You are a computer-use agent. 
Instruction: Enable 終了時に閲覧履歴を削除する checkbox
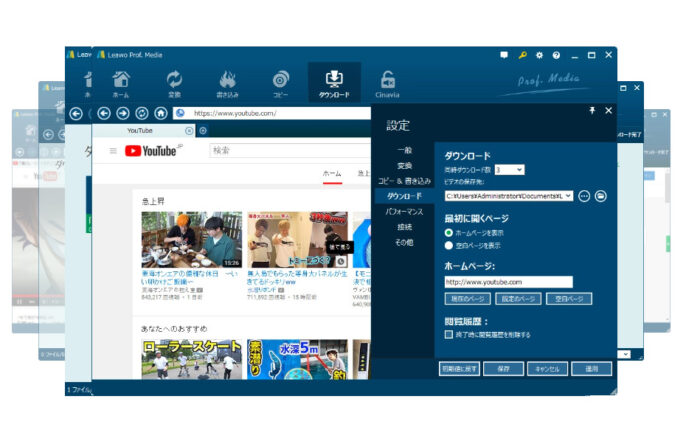coord(449,334)
